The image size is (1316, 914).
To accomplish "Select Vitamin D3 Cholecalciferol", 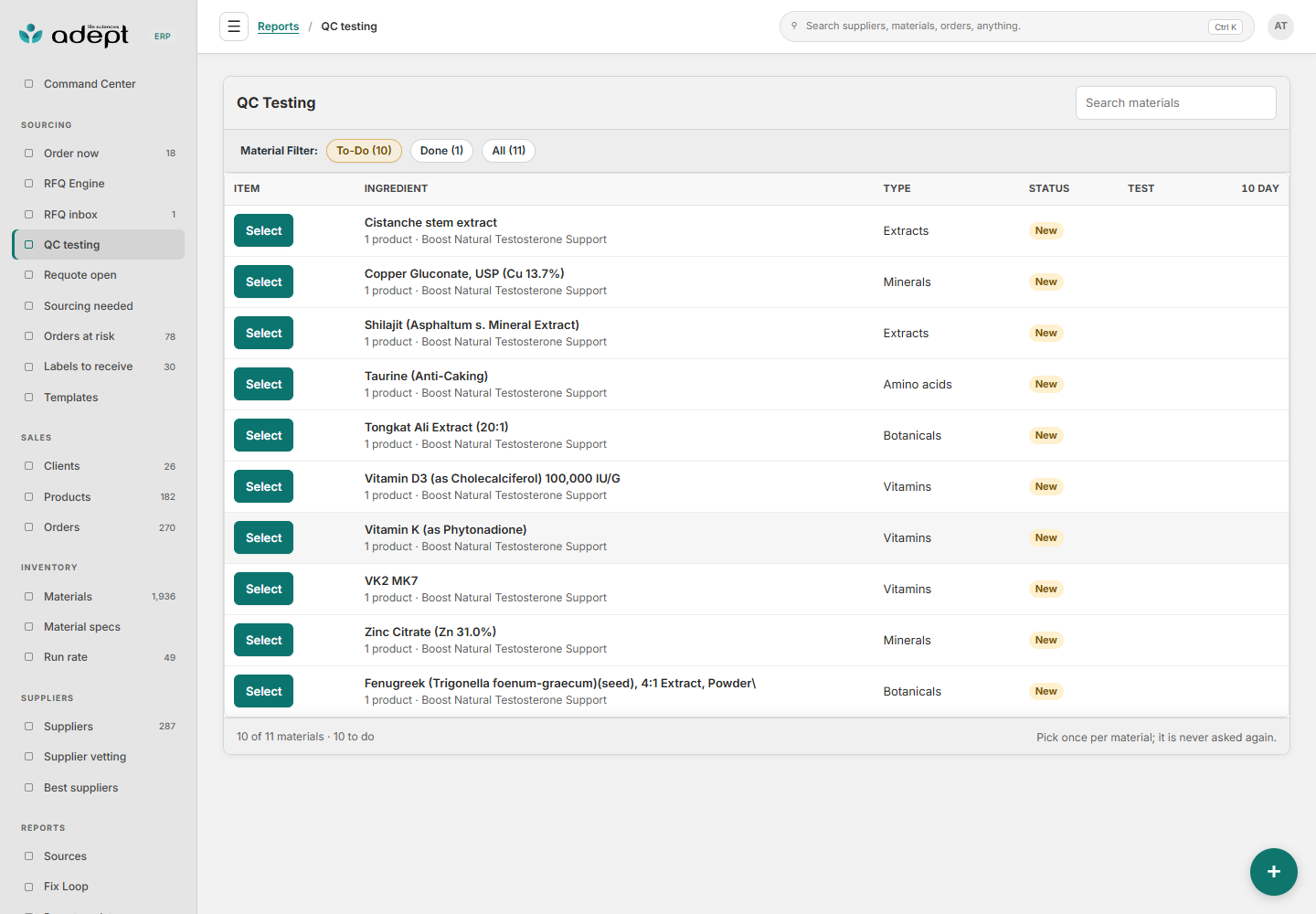I will pos(263,487).
